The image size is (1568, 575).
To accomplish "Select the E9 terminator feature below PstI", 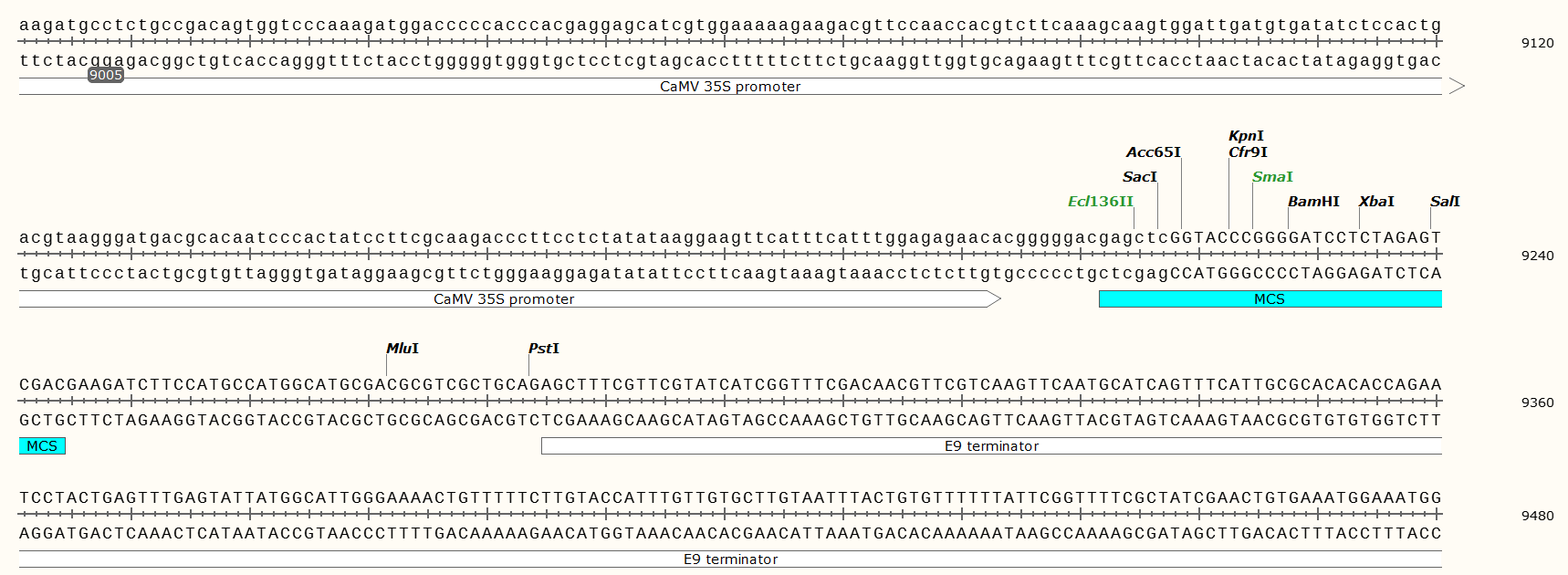I will 991,446.
